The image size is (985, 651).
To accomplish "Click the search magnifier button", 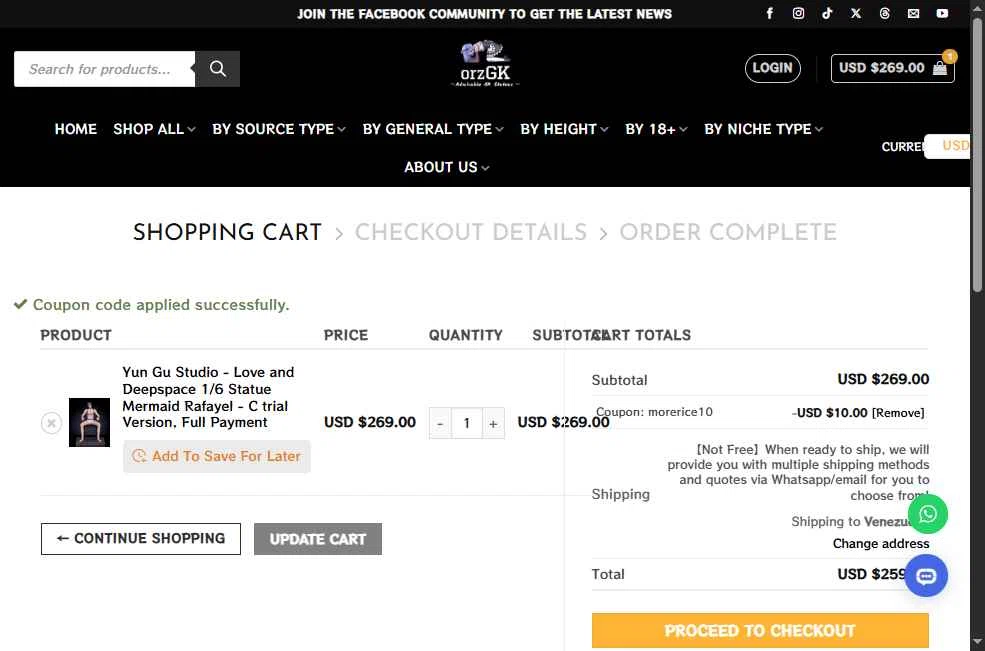I will 217,68.
